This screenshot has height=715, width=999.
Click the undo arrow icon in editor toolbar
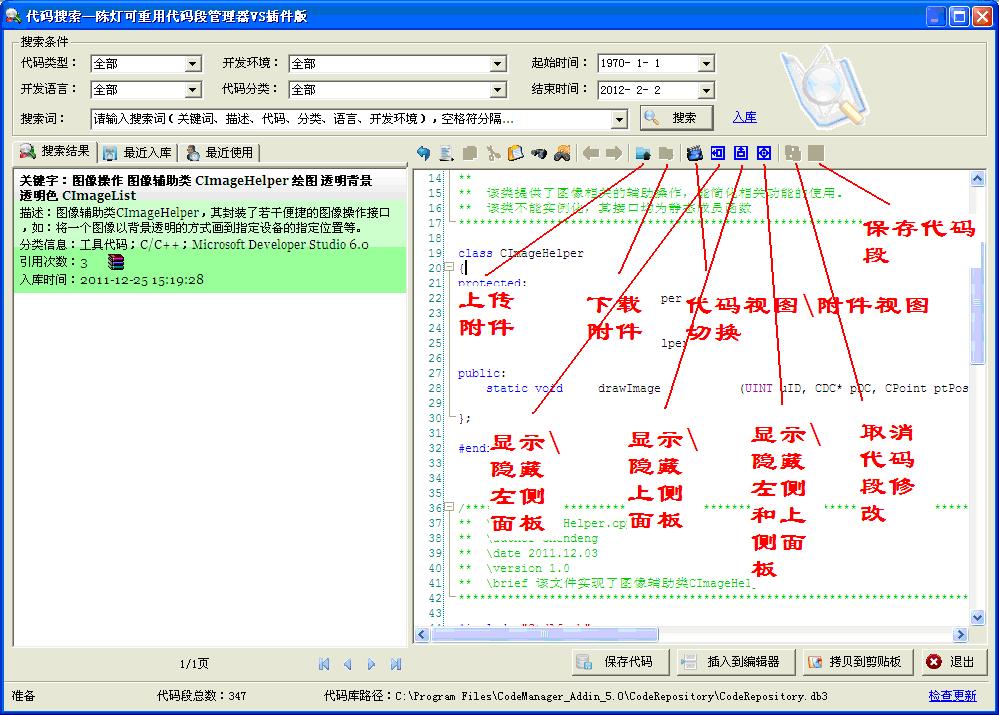(423, 153)
